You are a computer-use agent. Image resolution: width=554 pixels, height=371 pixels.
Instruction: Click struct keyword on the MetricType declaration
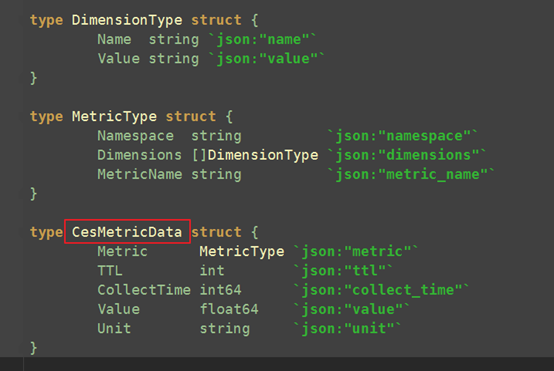(x=191, y=117)
